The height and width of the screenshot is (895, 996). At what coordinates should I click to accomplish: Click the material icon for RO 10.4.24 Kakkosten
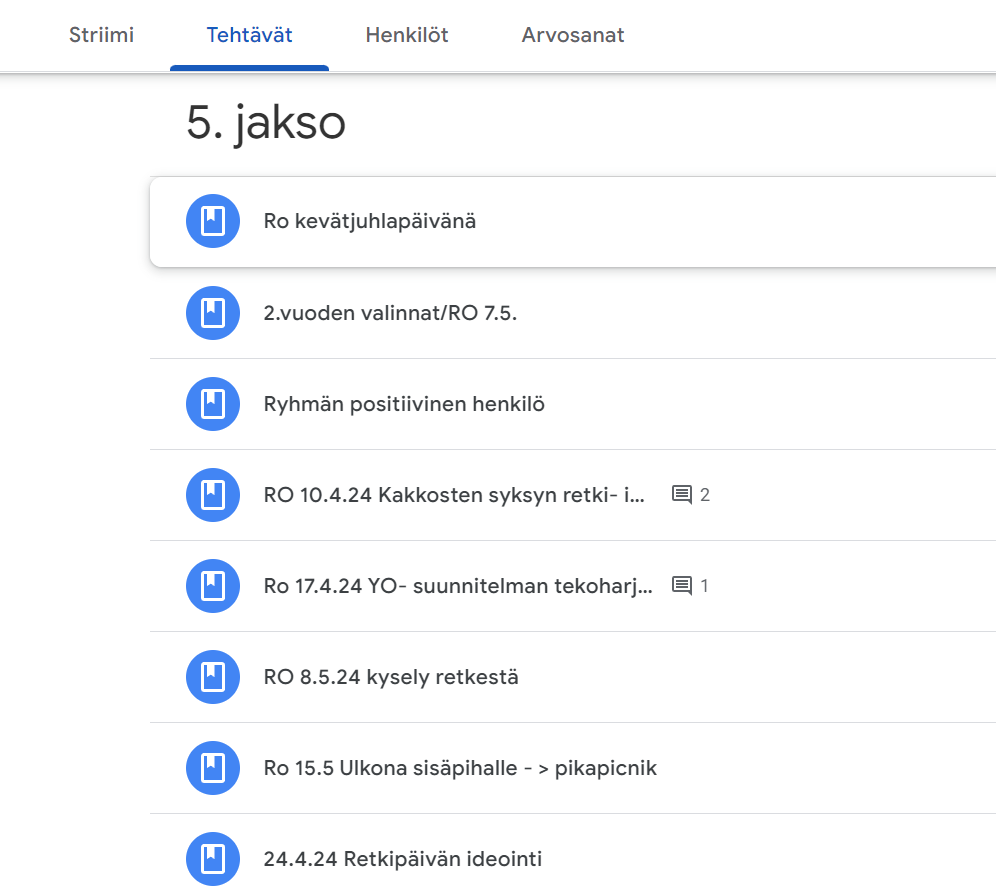click(x=213, y=495)
